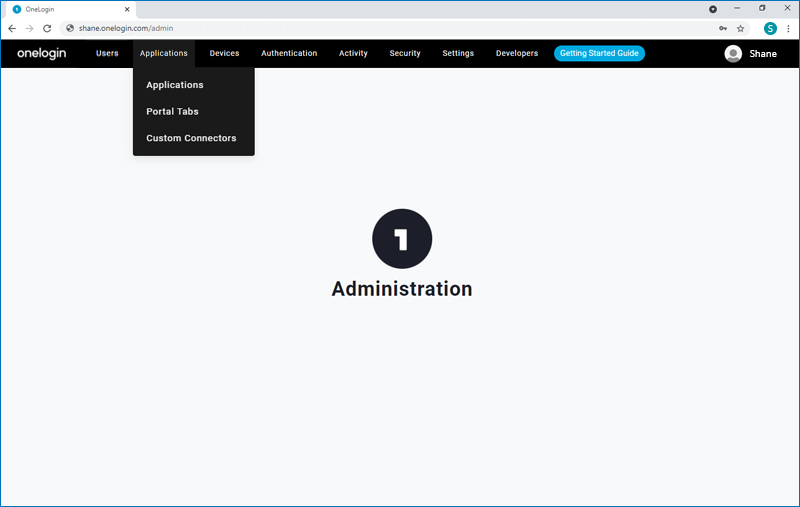Click the Shane user avatar icon
This screenshot has height=507, width=800.
tap(733, 54)
